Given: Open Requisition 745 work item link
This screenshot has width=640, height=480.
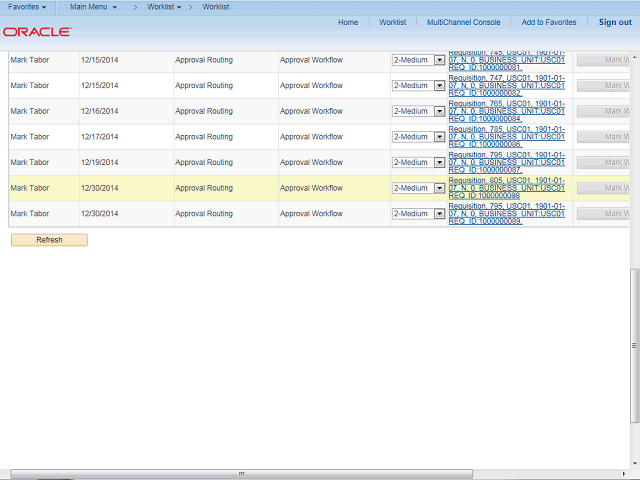Looking at the screenshot, I should click(x=507, y=61).
